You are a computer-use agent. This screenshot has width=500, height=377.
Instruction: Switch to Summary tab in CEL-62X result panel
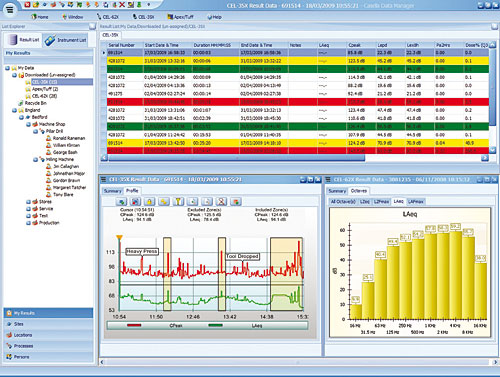[337, 191]
